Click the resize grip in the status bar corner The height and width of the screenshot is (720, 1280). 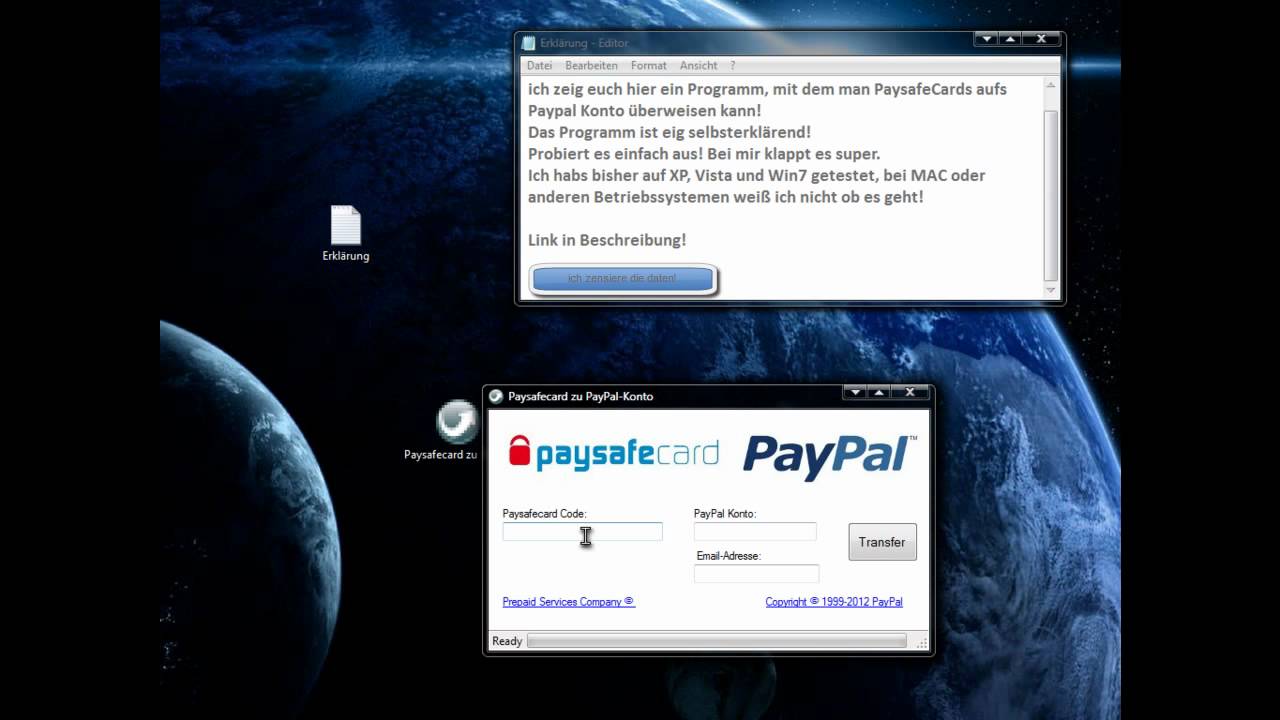click(x=922, y=642)
